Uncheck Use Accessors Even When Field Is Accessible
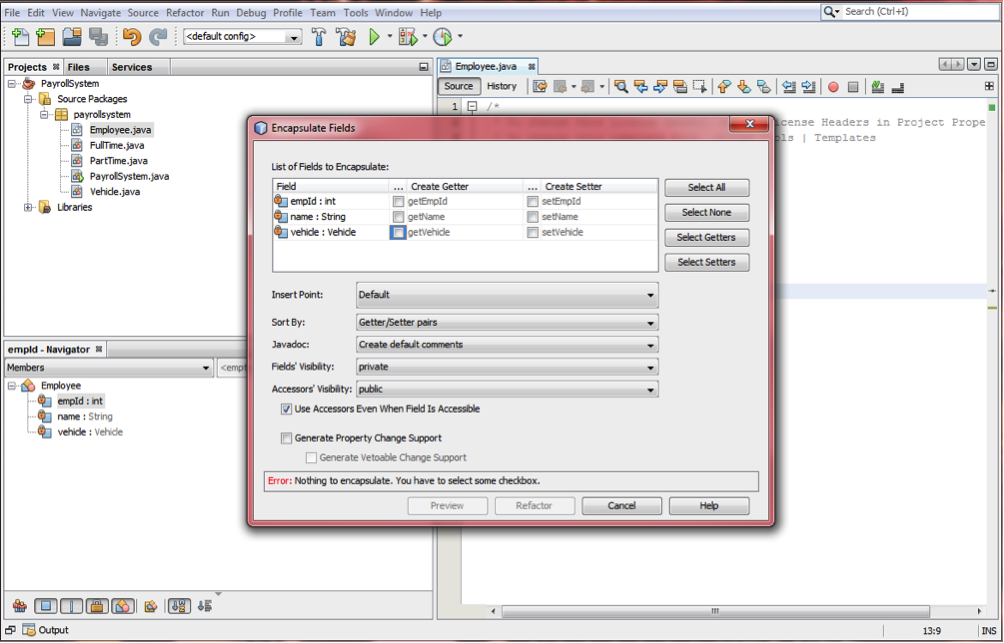This screenshot has height=643, width=1004. coord(286,409)
